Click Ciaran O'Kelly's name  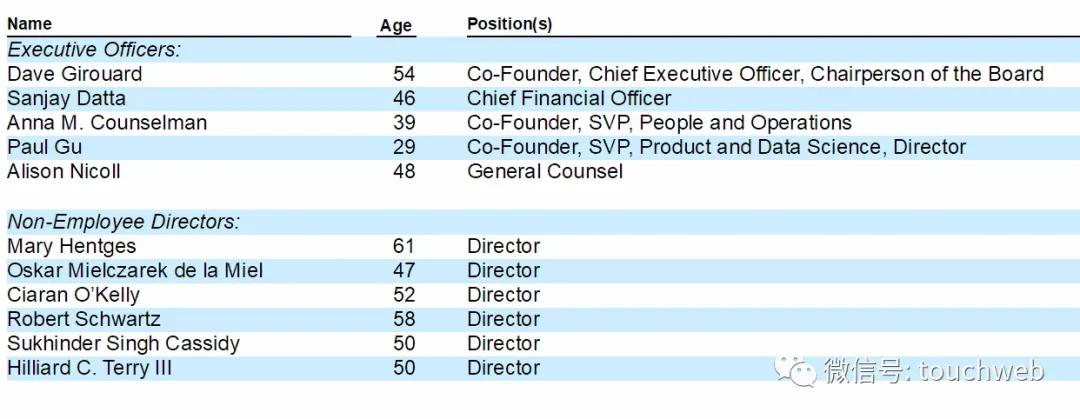[73, 295]
